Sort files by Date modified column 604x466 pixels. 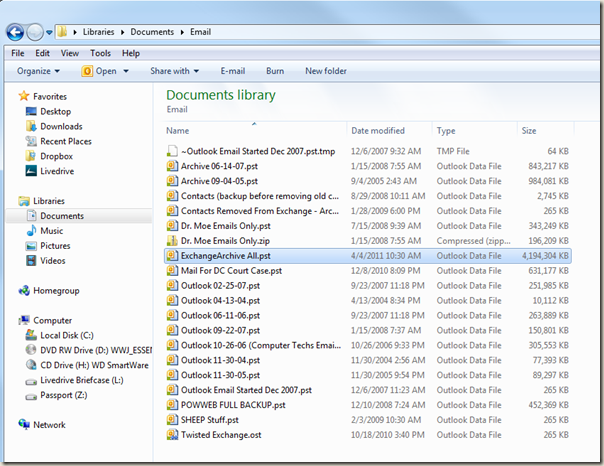click(378, 131)
